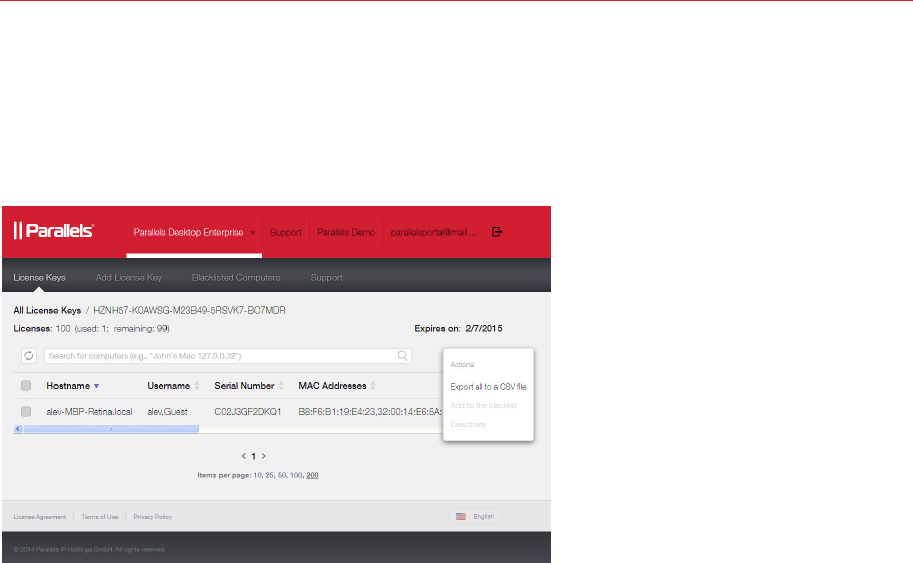913x563 pixels.
Task: Click serial number C02J3GF2DKQ1
Action: pyautogui.click(x=247, y=412)
